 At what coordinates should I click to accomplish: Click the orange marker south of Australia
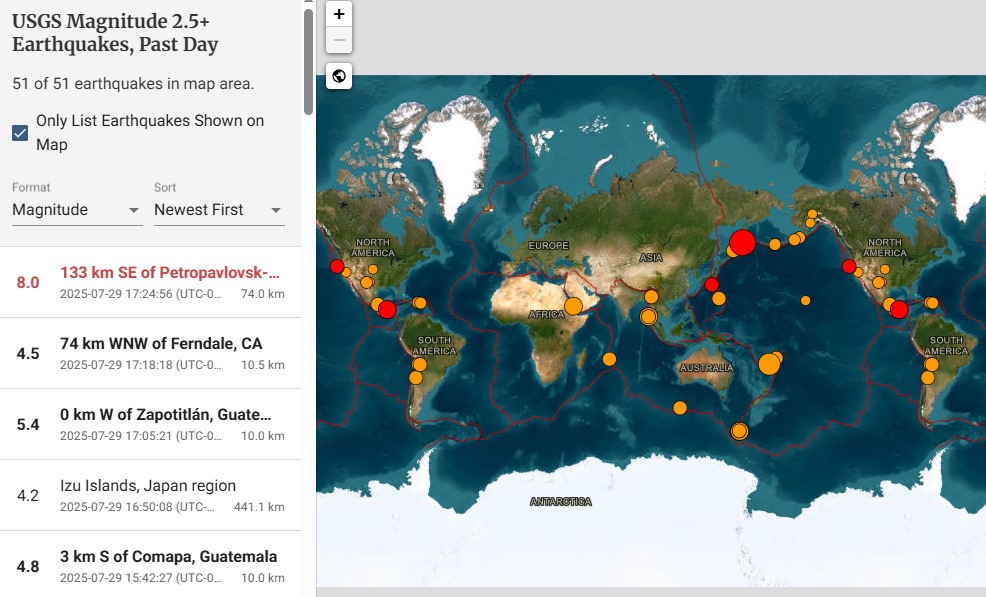pos(680,408)
